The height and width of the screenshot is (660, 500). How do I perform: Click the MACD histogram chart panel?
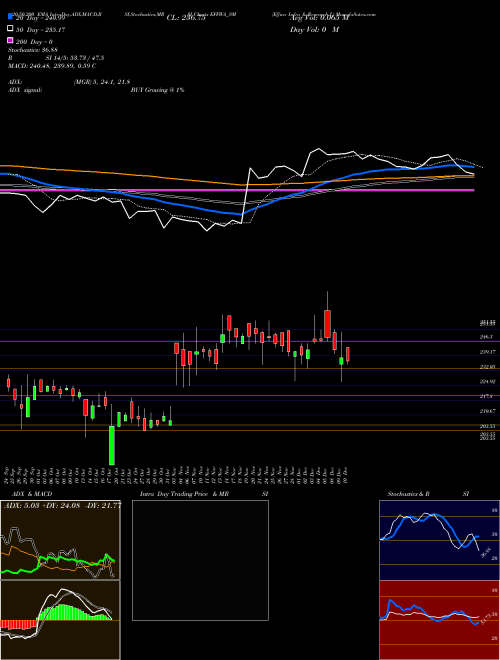tap(60, 620)
